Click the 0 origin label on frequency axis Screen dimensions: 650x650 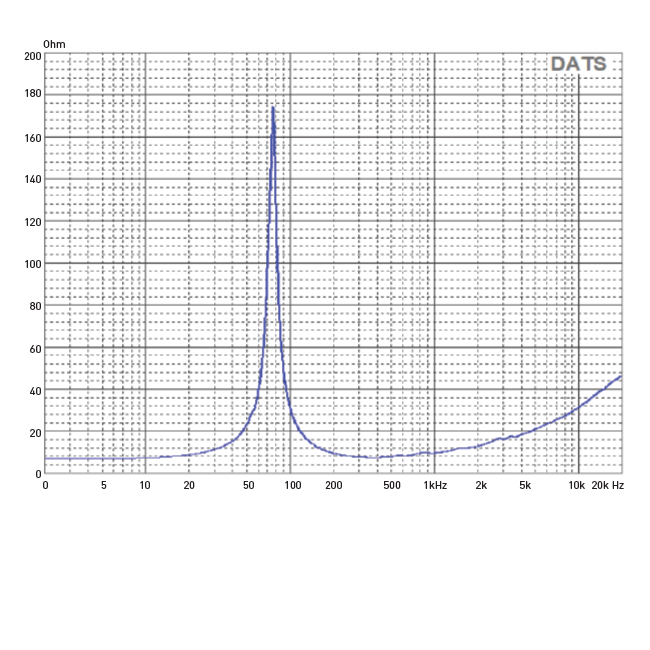pyautogui.click(x=45, y=485)
